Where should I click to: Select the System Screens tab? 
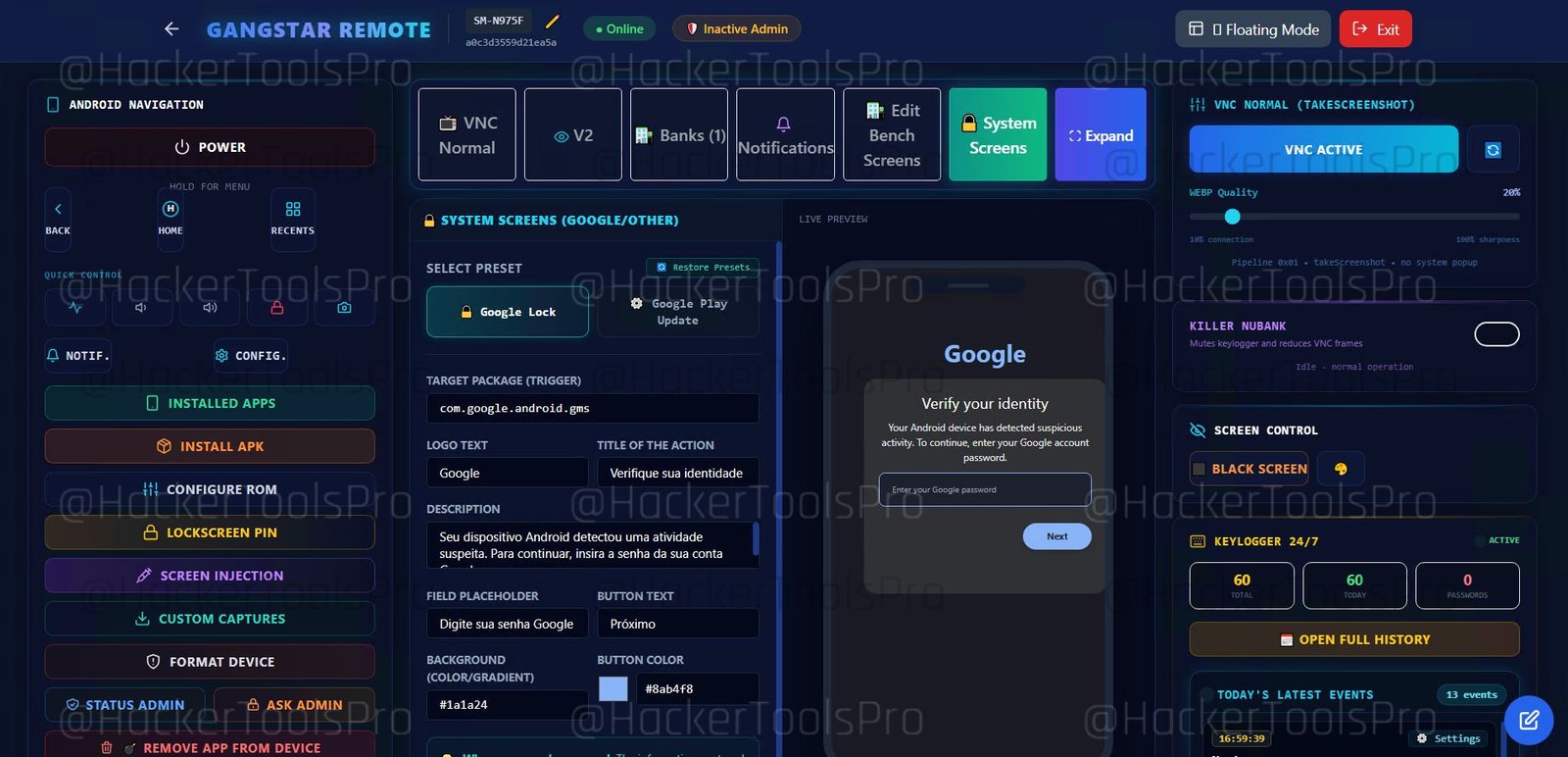click(998, 134)
